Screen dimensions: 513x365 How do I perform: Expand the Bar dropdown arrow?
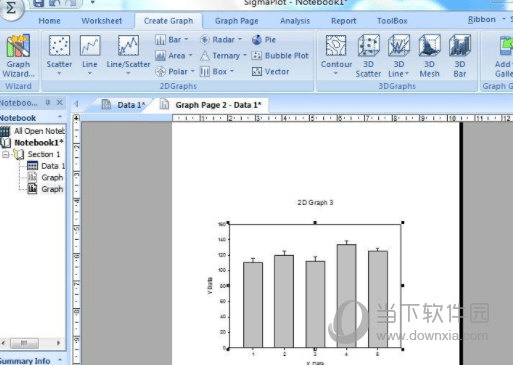[x=186, y=40]
